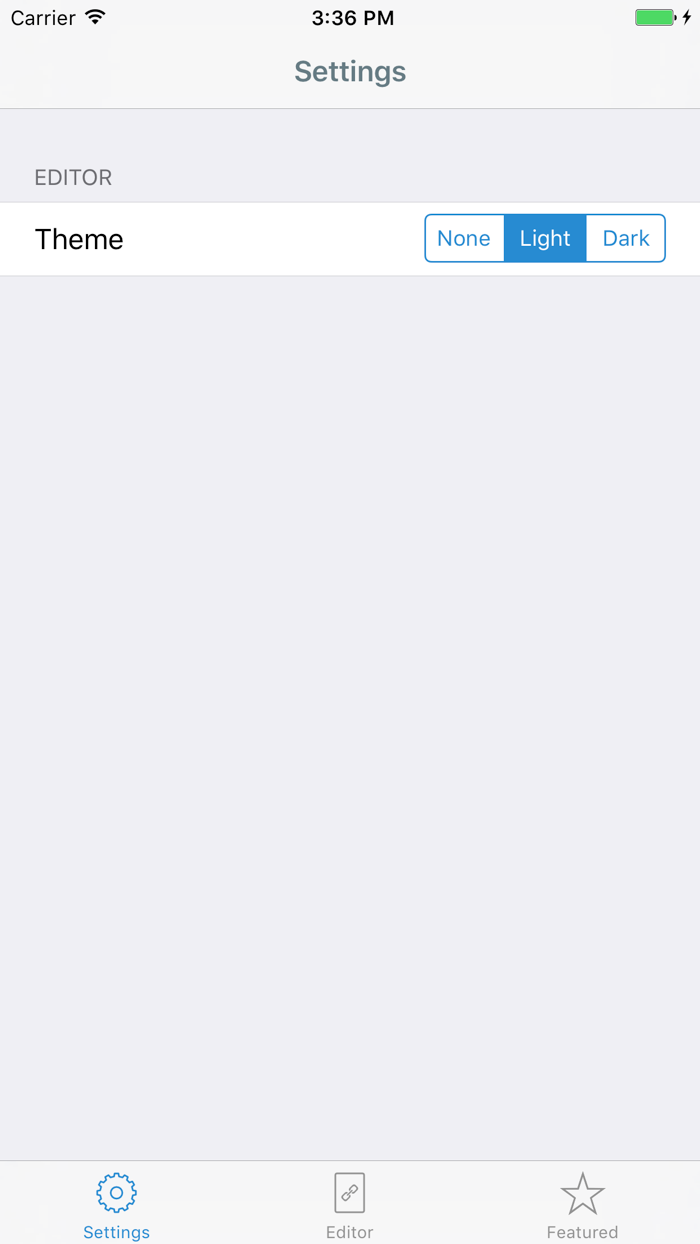Click the gray strip above the EDITOR header
The height and width of the screenshot is (1244, 700).
click(350, 135)
